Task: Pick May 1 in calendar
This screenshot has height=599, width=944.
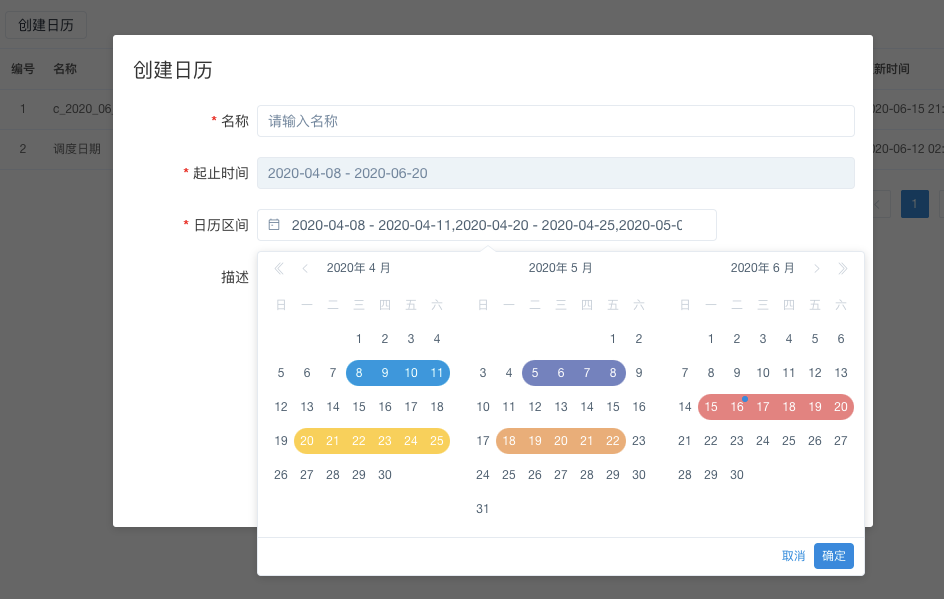Action: click(613, 339)
